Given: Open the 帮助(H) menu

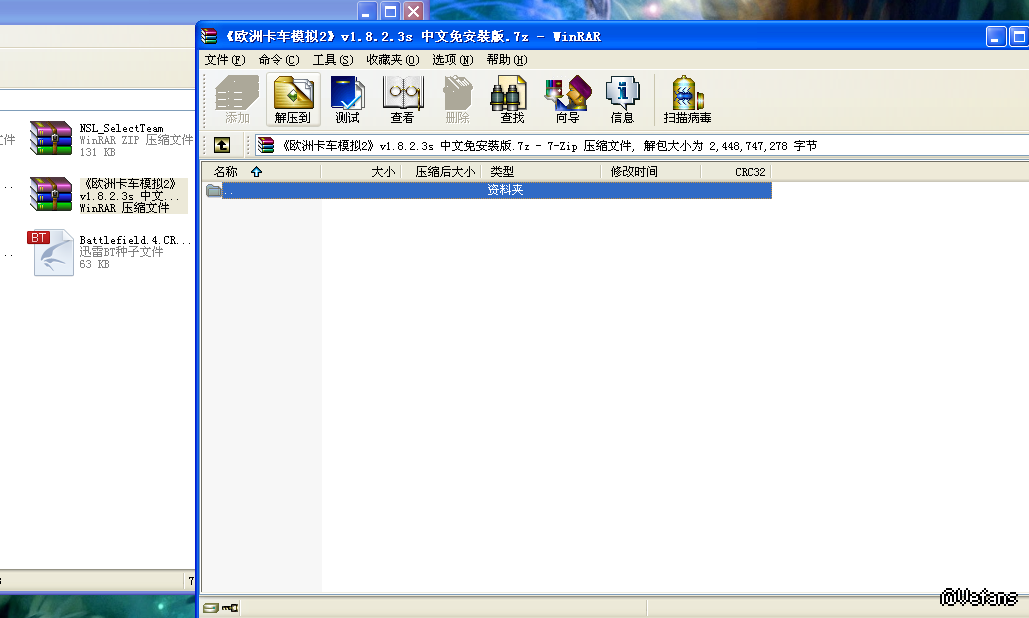Looking at the screenshot, I should pos(506,60).
